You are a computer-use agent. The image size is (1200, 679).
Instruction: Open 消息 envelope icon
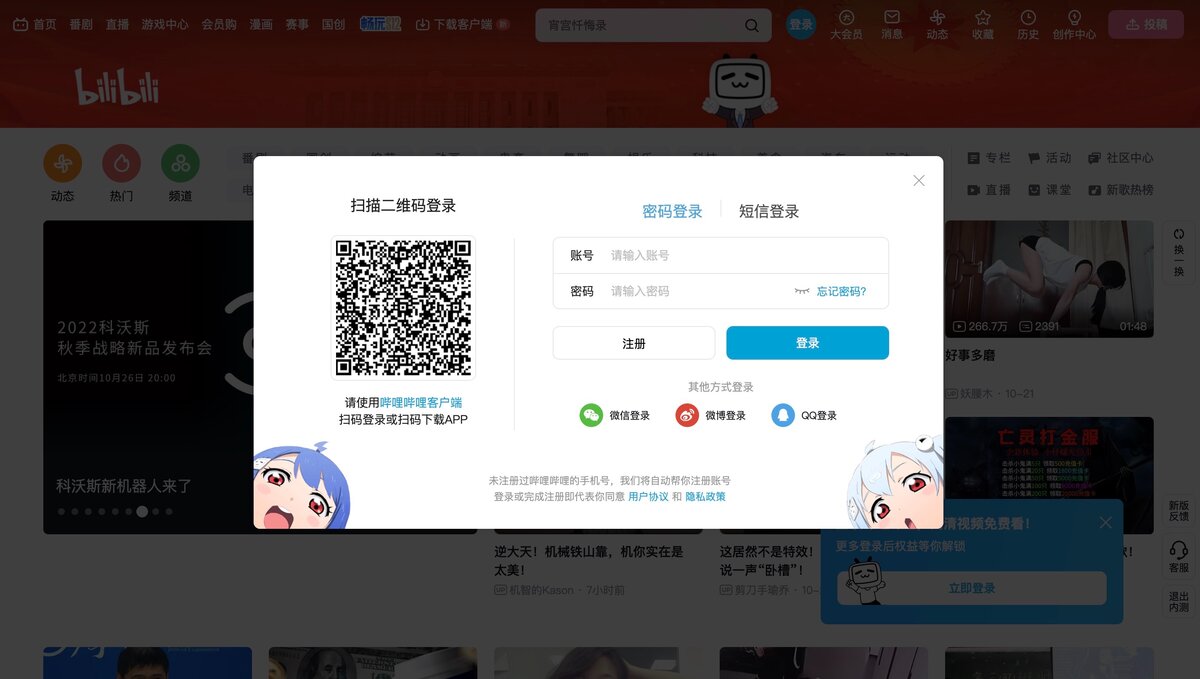(892, 17)
